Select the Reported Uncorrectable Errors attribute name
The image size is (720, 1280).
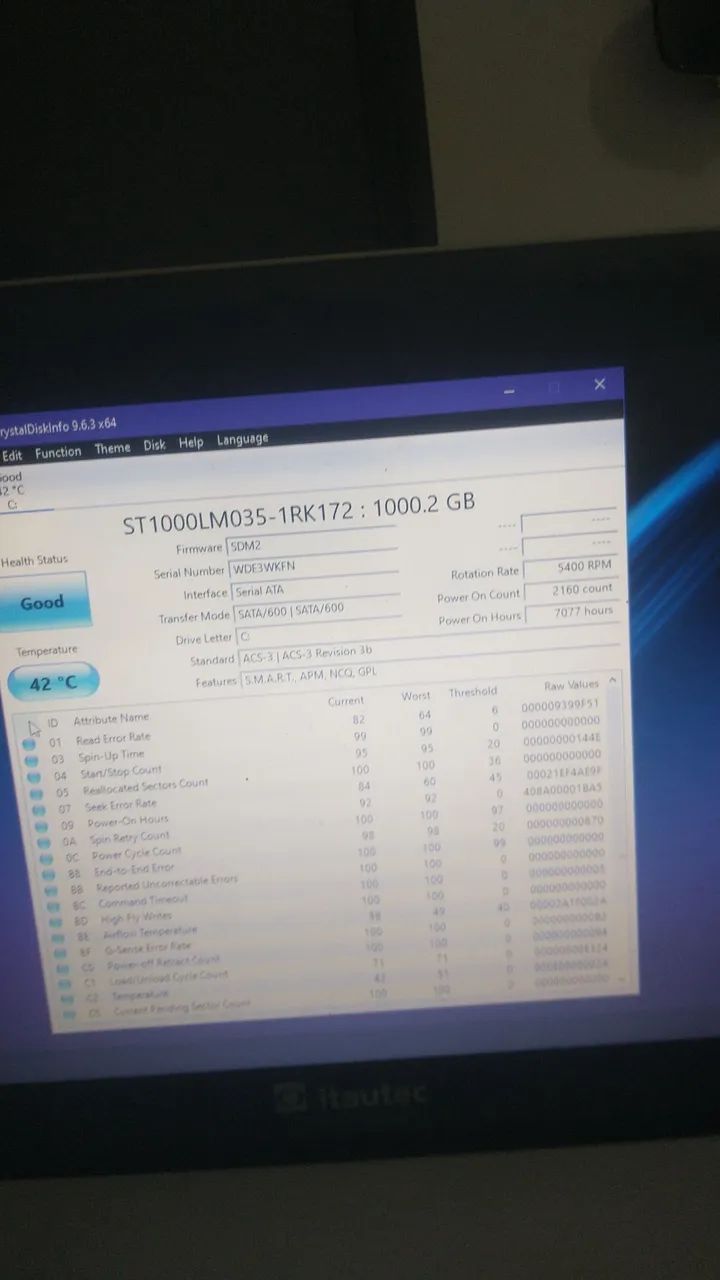[167, 883]
